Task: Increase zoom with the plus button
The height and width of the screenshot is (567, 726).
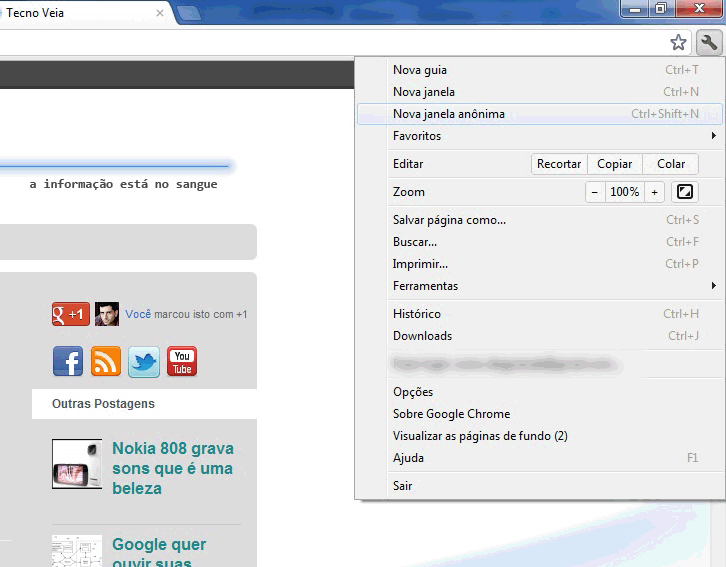Action: click(654, 192)
